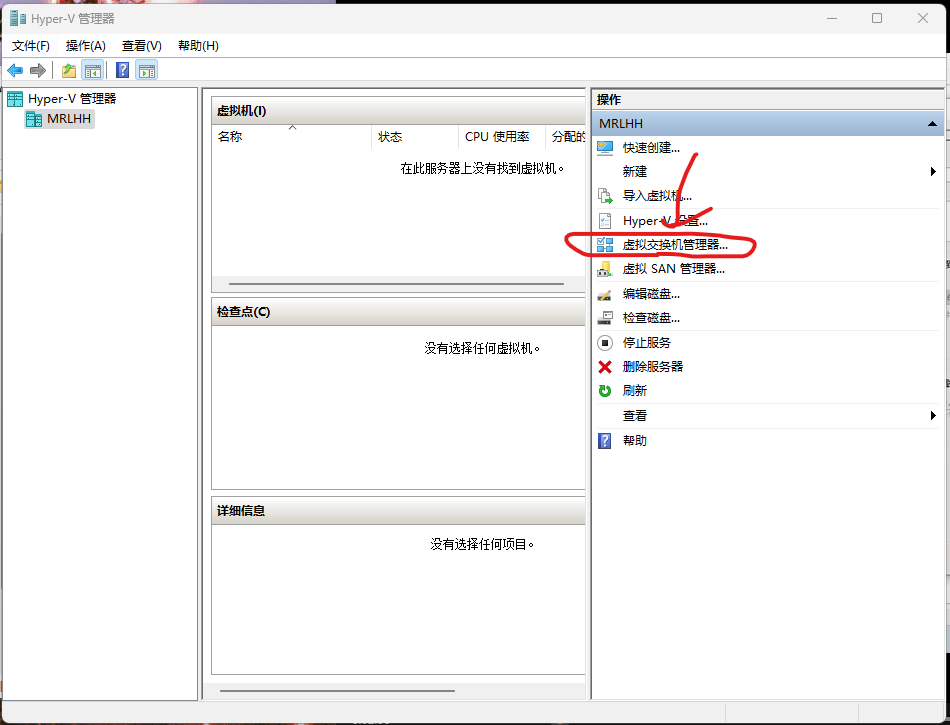Click the 操作 pane title
The height and width of the screenshot is (725, 950).
click(x=609, y=99)
